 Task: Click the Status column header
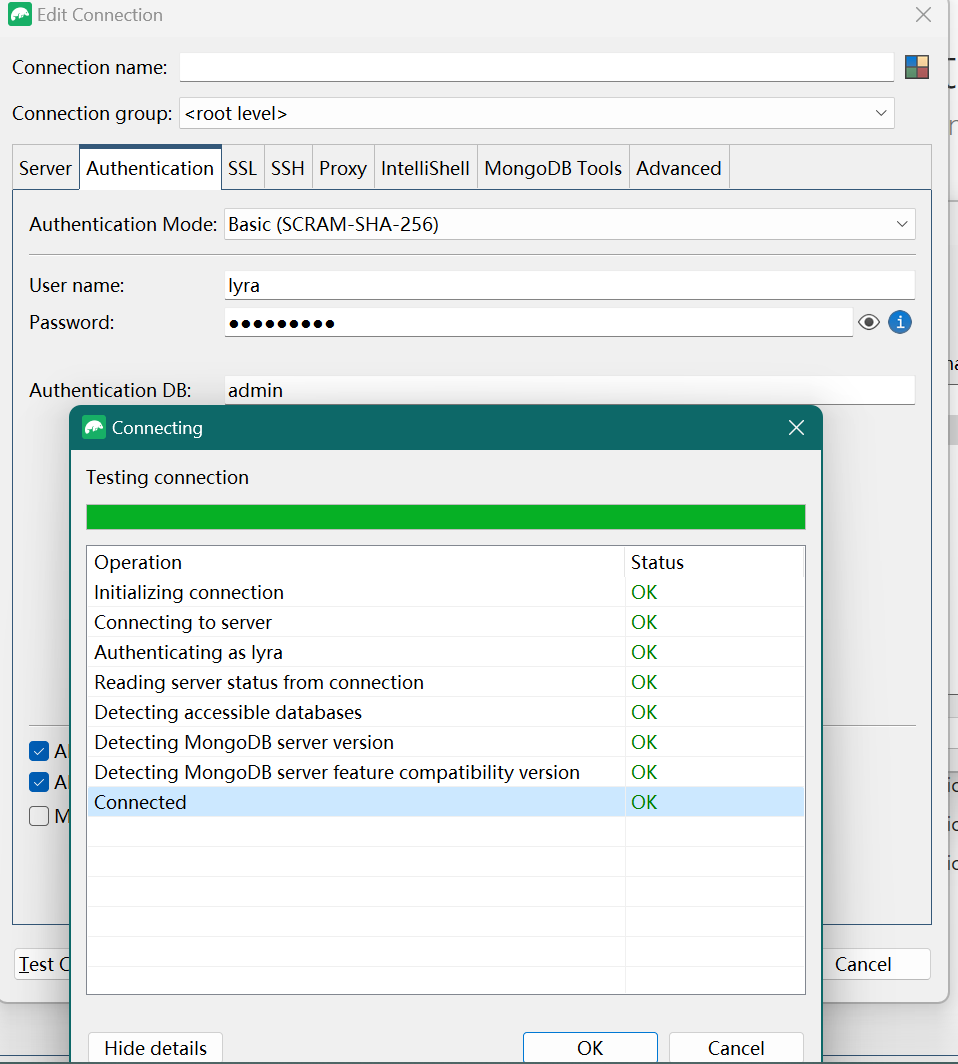714,562
